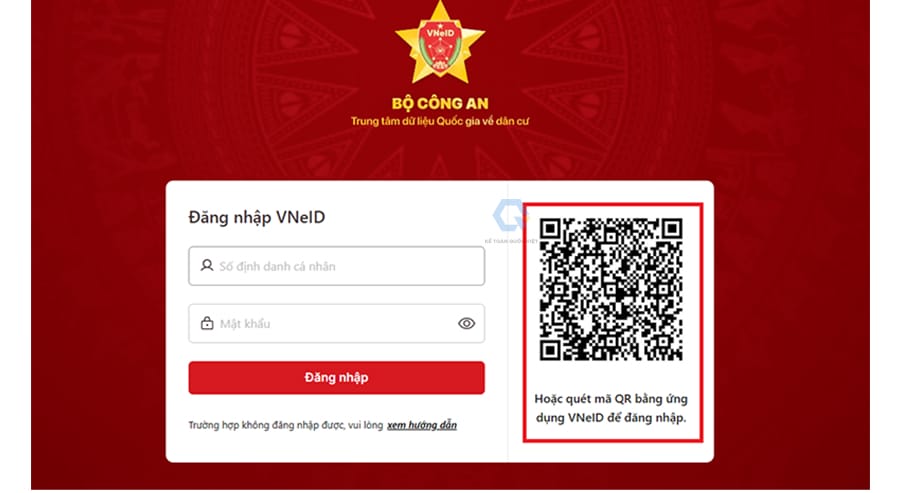The height and width of the screenshot is (493, 900).
Task: Click the BỘ CÔNG AN title
Action: [440, 104]
